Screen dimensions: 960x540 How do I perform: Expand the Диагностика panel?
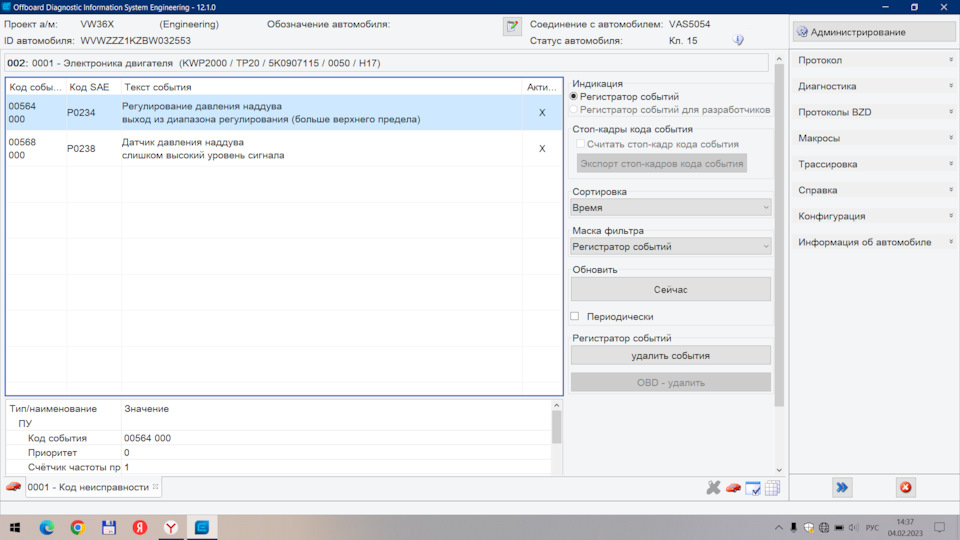(874, 86)
